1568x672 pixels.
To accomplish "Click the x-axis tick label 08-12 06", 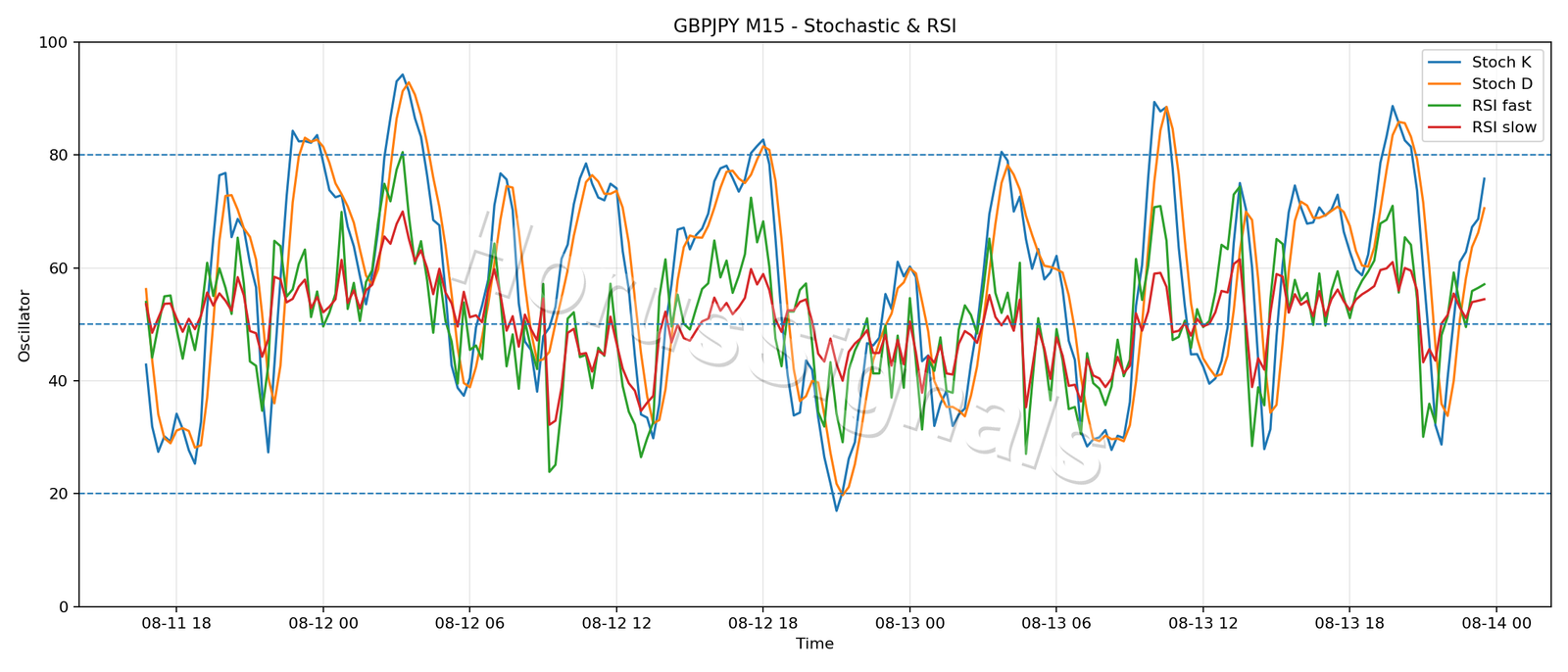I will (469, 622).
